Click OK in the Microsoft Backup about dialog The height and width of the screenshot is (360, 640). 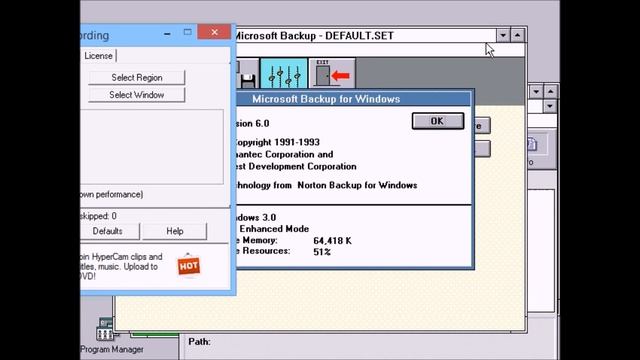pyautogui.click(x=438, y=121)
